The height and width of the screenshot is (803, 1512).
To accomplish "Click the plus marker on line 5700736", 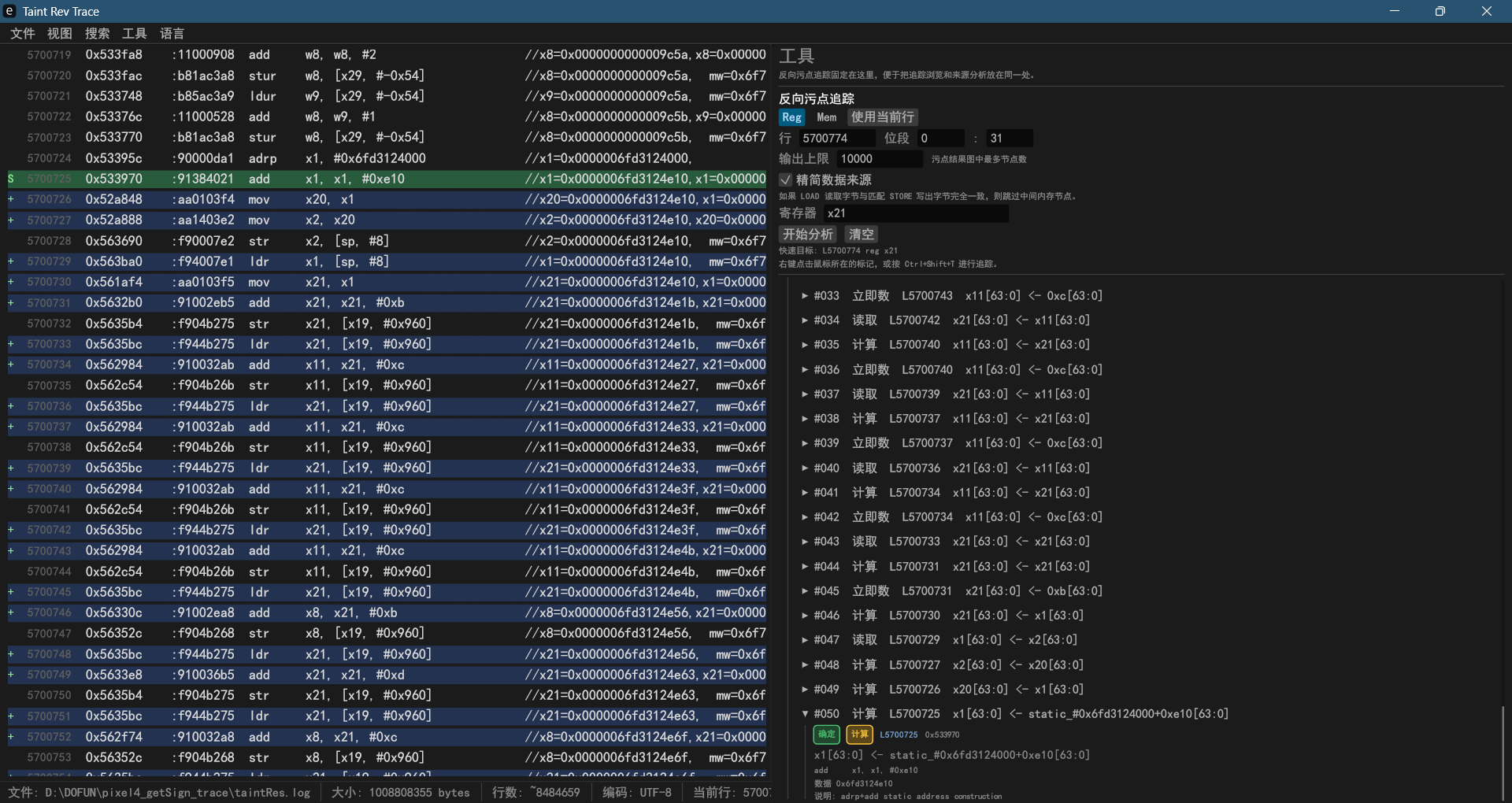I will tap(11, 406).
